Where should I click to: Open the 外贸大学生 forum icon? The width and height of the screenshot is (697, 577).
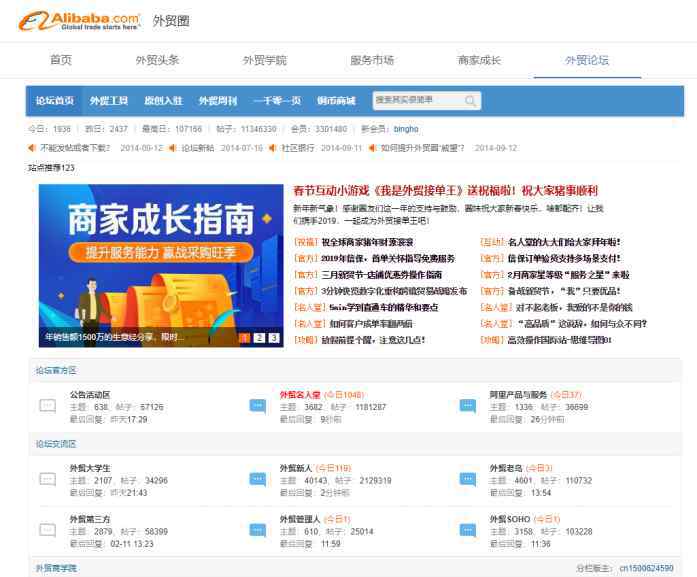coord(47,479)
